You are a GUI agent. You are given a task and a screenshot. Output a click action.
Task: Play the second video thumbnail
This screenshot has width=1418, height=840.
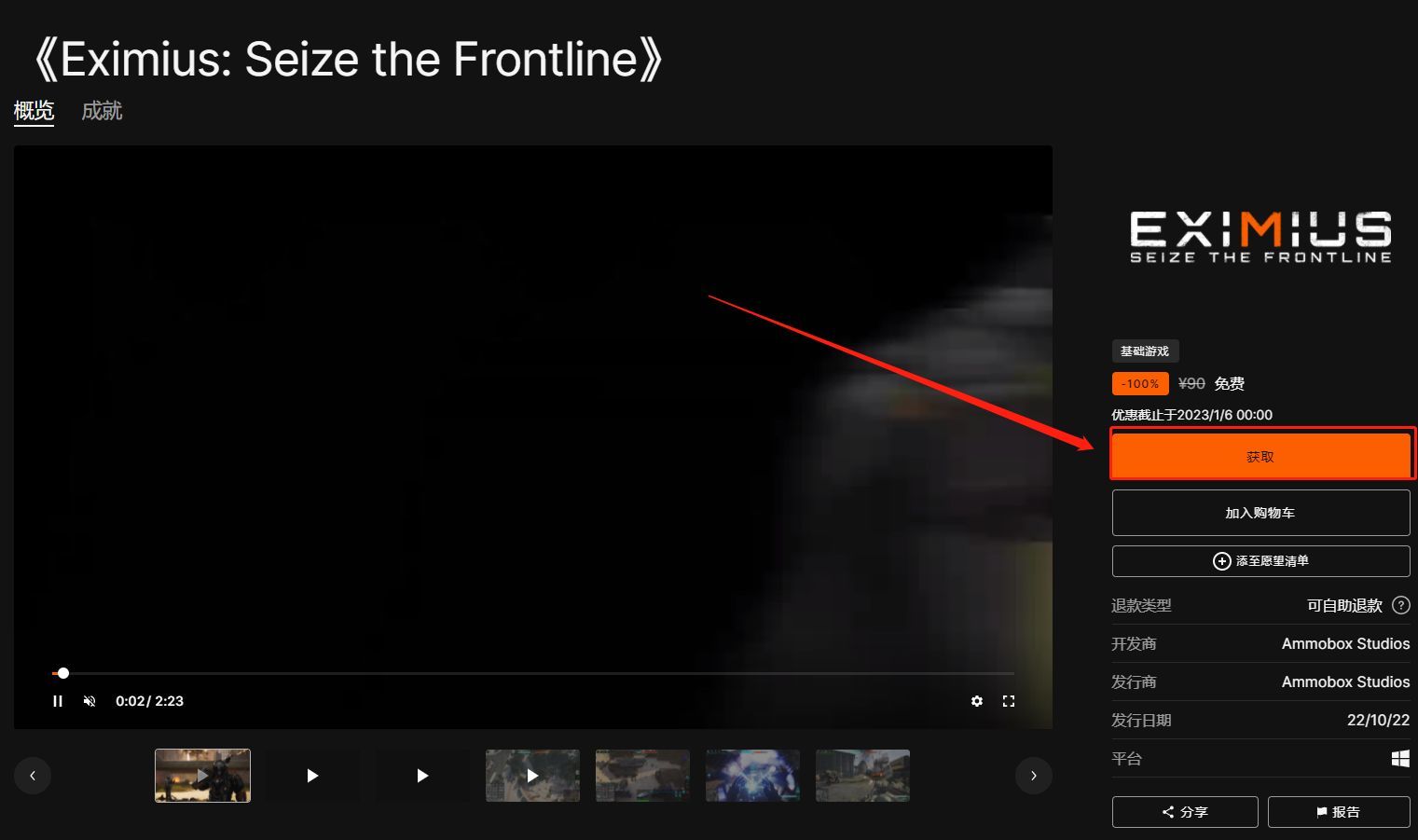pyautogui.click(x=312, y=776)
